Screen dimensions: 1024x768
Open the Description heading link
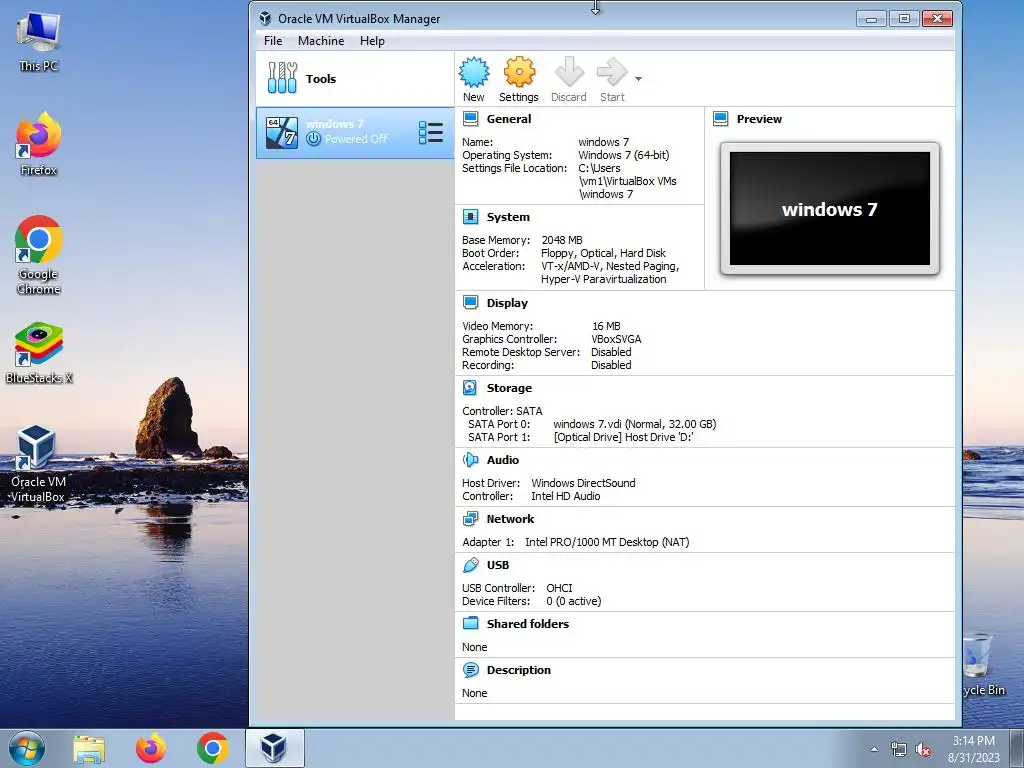(x=519, y=670)
